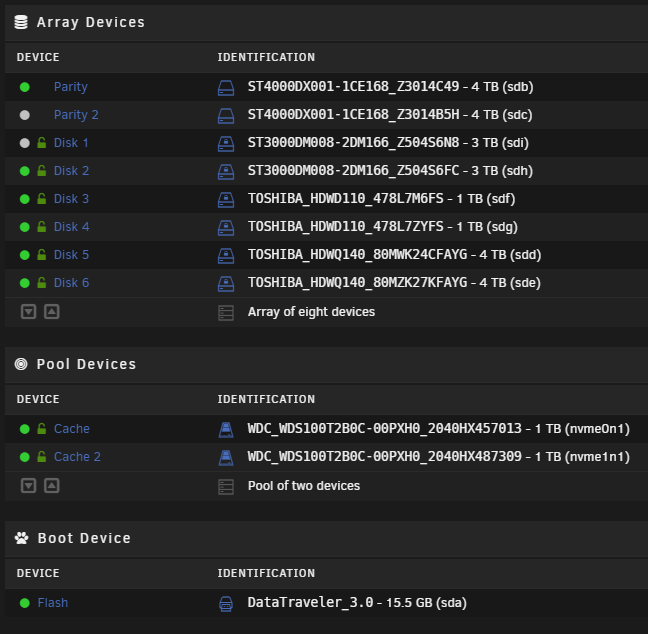Collapse pool devices with the up arrow button
The height and width of the screenshot is (634, 648).
click(x=52, y=485)
